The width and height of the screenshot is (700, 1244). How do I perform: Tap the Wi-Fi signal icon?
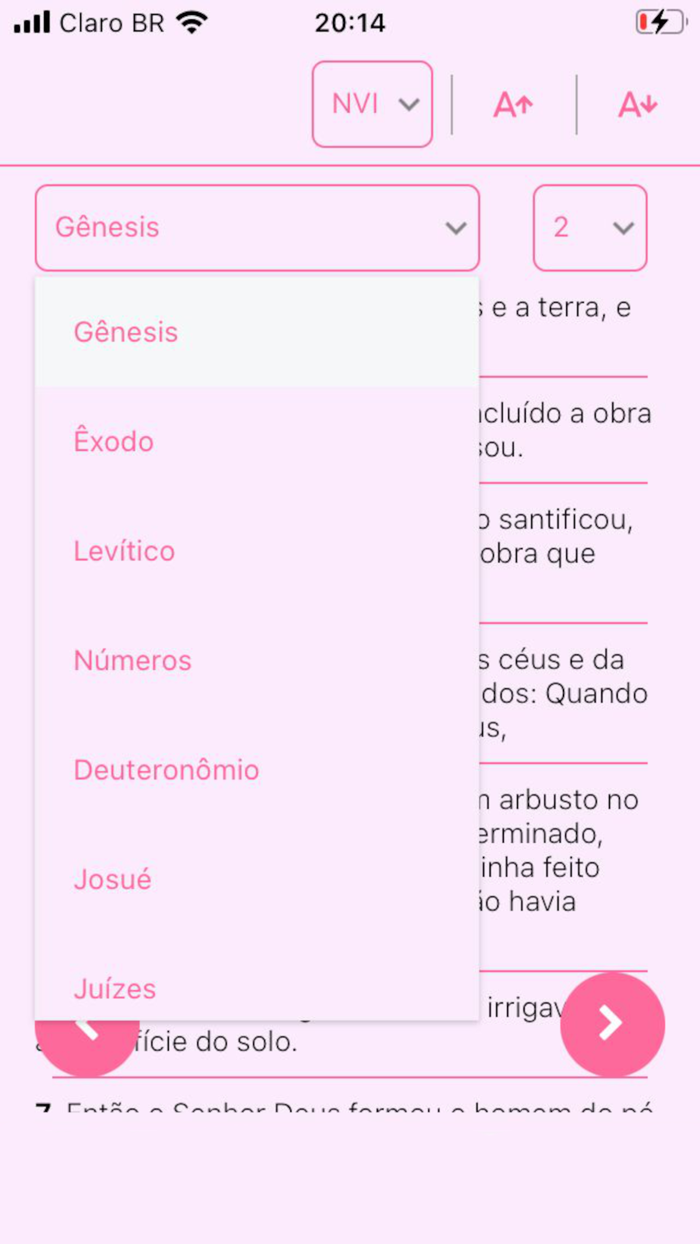click(186, 21)
